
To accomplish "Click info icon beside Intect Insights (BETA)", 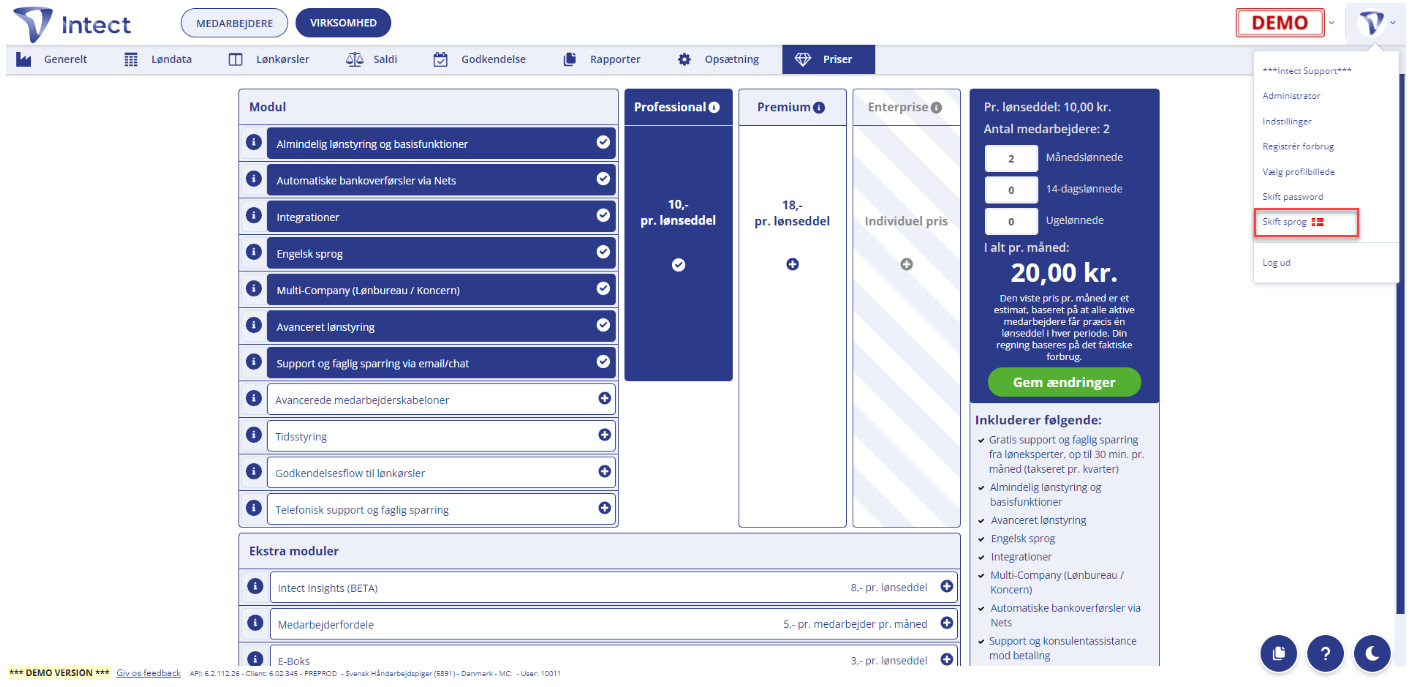I will click(x=254, y=586).
